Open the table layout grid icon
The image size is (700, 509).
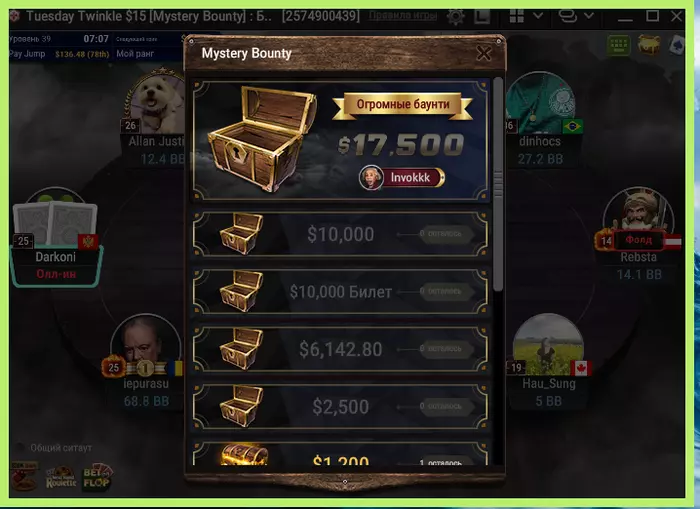pyautogui.click(x=517, y=17)
